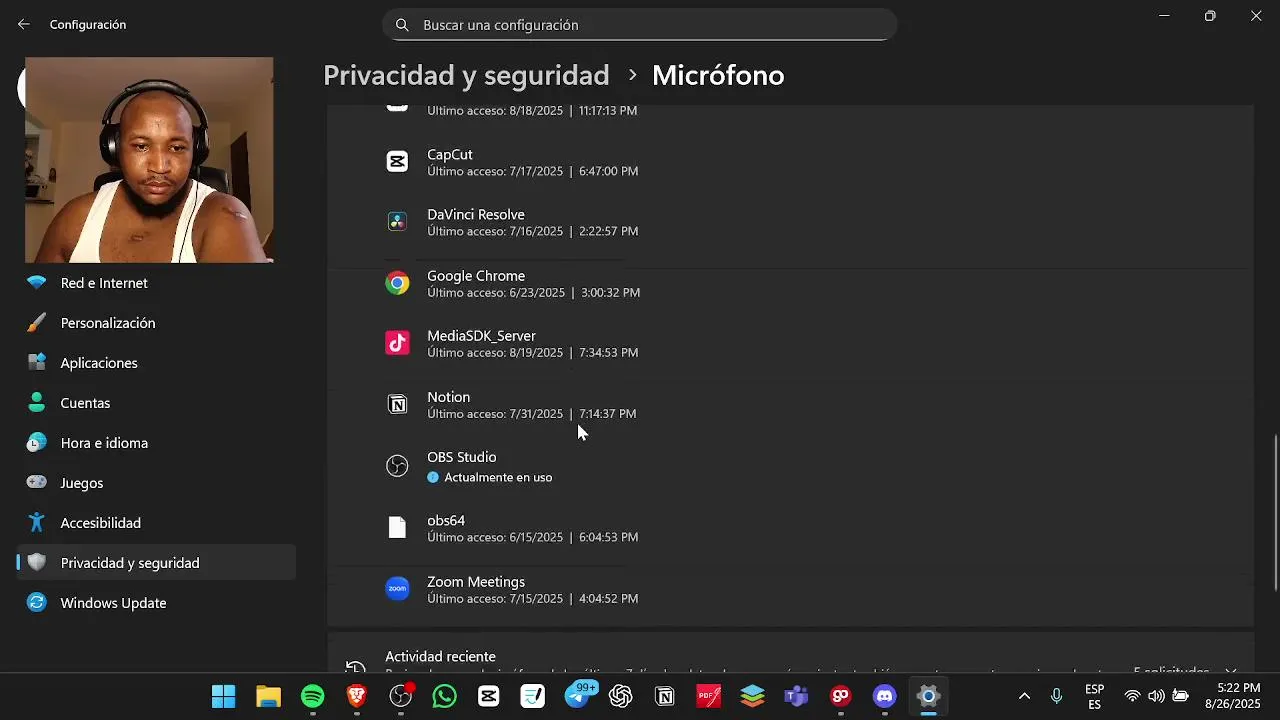The width and height of the screenshot is (1280, 720).
Task: Open WhatsApp from the taskbar
Action: click(x=444, y=696)
